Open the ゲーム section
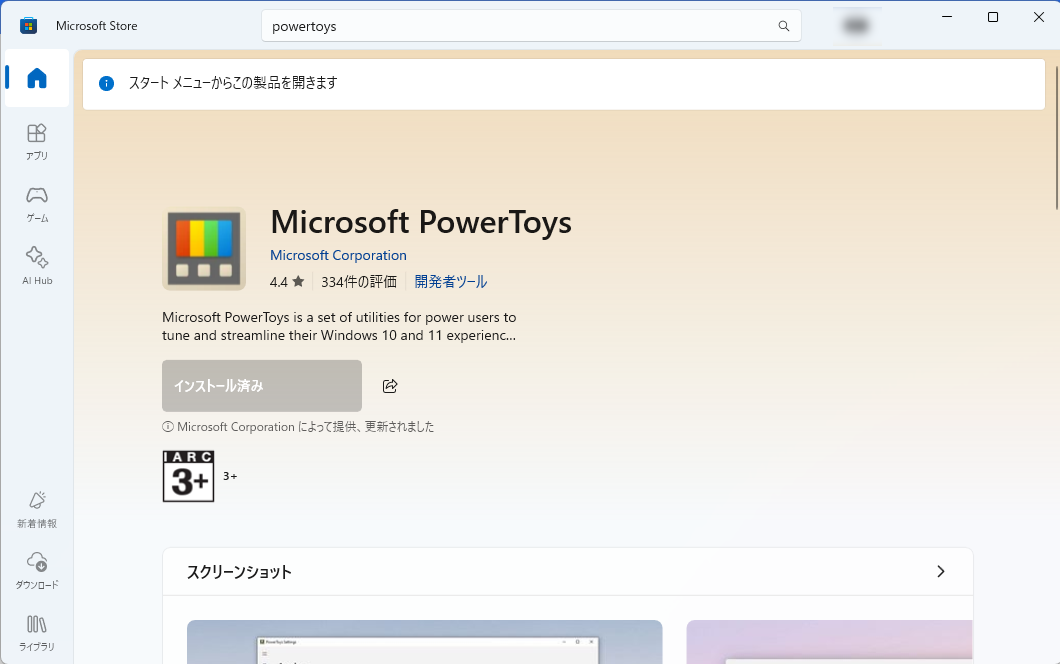This screenshot has width=1060, height=664. pos(37,204)
